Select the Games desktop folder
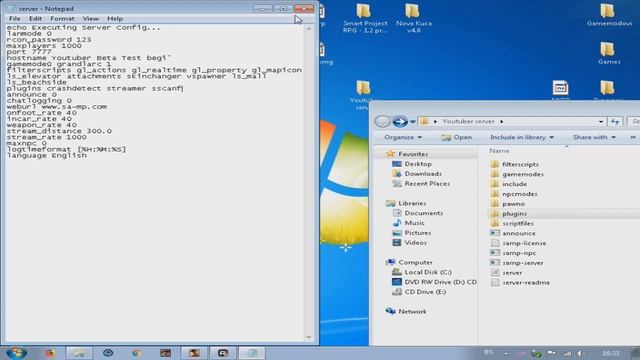The image size is (640, 360). [x=609, y=53]
